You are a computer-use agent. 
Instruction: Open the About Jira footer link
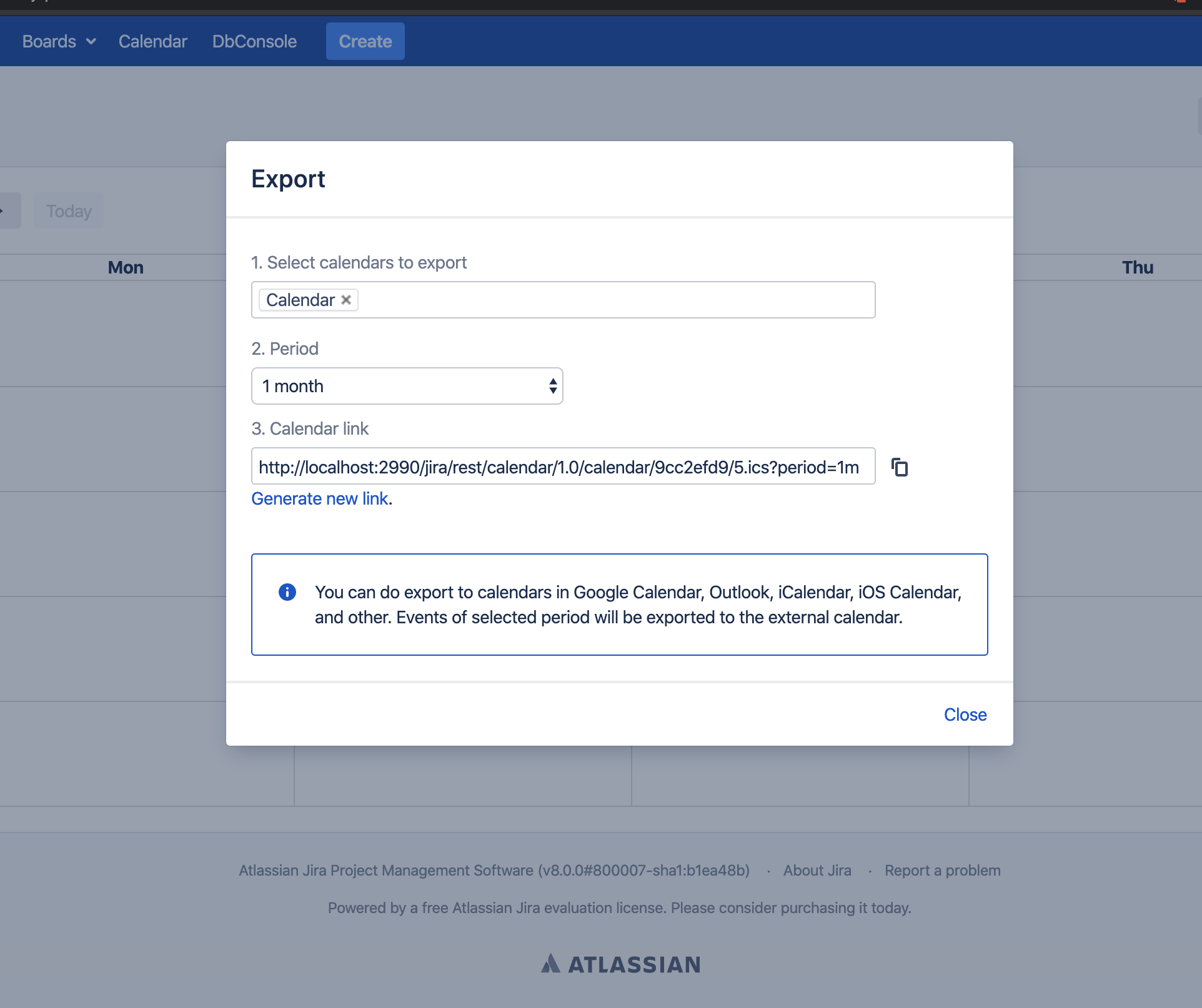pyautogui.click(x=817, y=871)
